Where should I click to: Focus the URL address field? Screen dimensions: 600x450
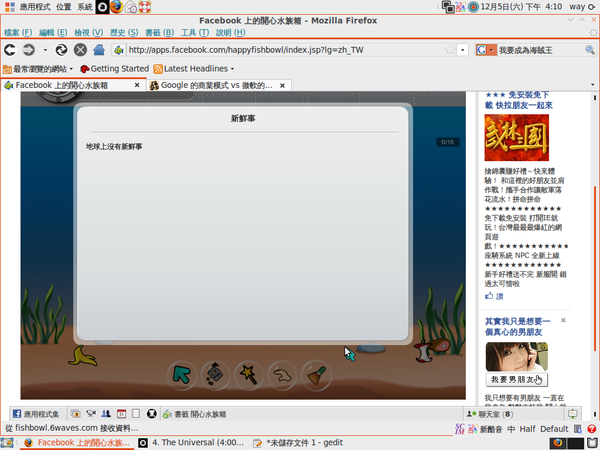pyautogui.click(x=286, y=50)
